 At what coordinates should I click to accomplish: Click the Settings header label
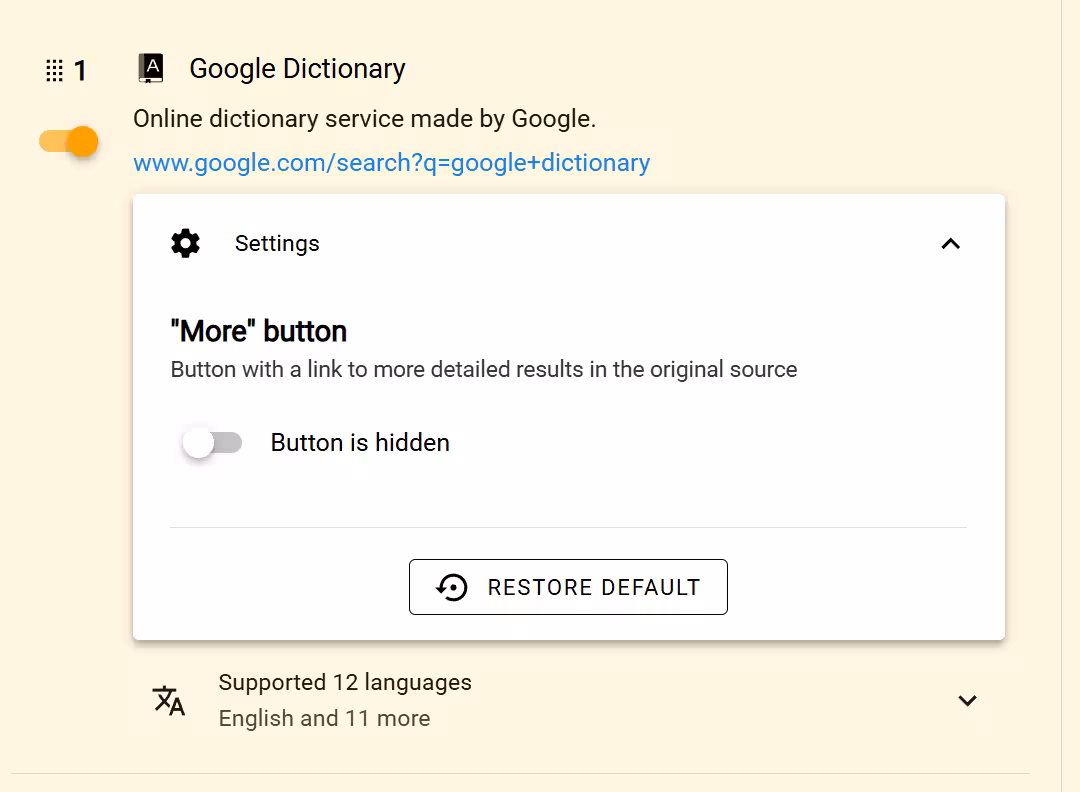(277, 244)
